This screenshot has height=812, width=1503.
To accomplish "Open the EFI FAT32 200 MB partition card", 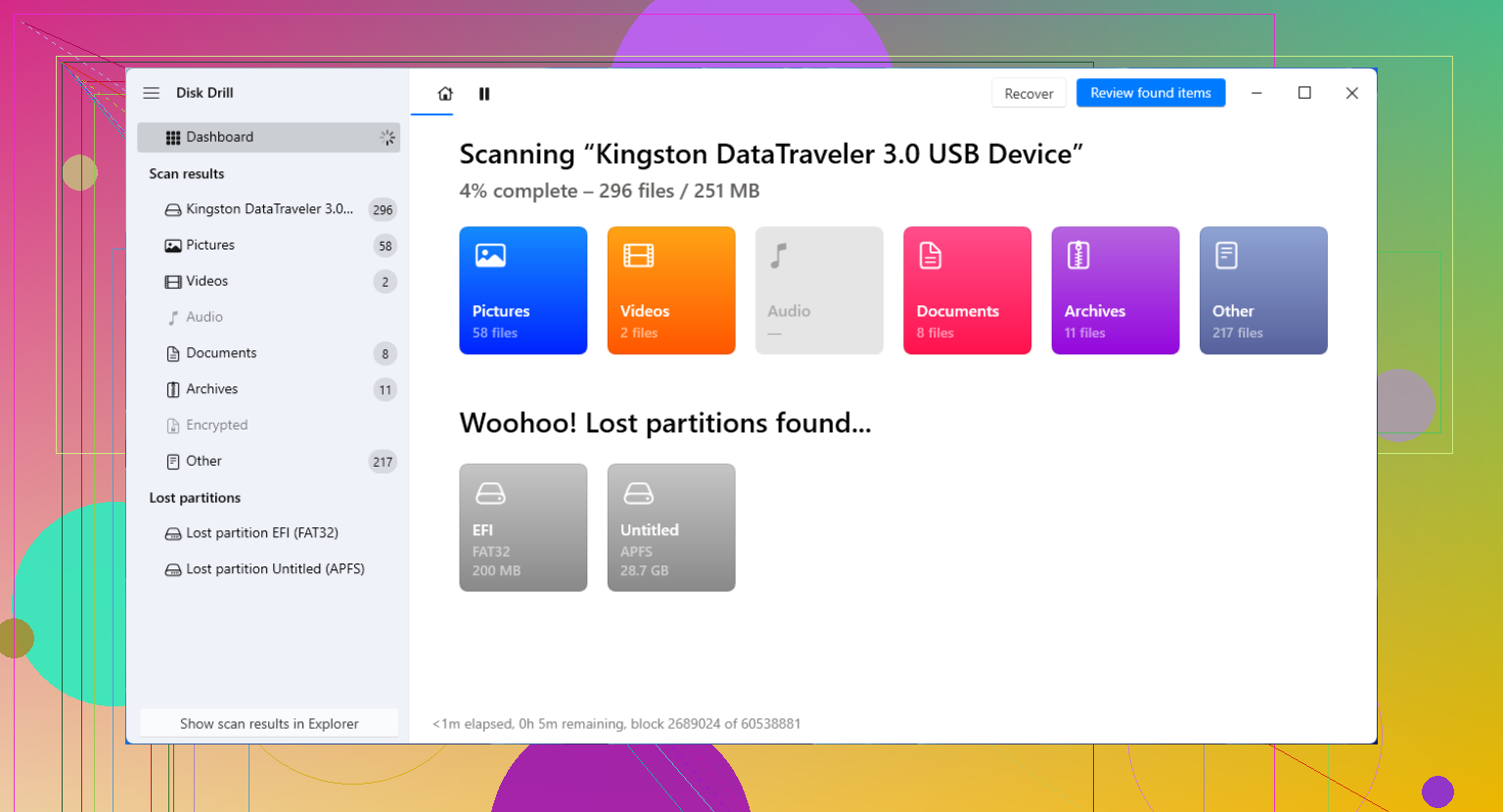I will tap(524, 527).
